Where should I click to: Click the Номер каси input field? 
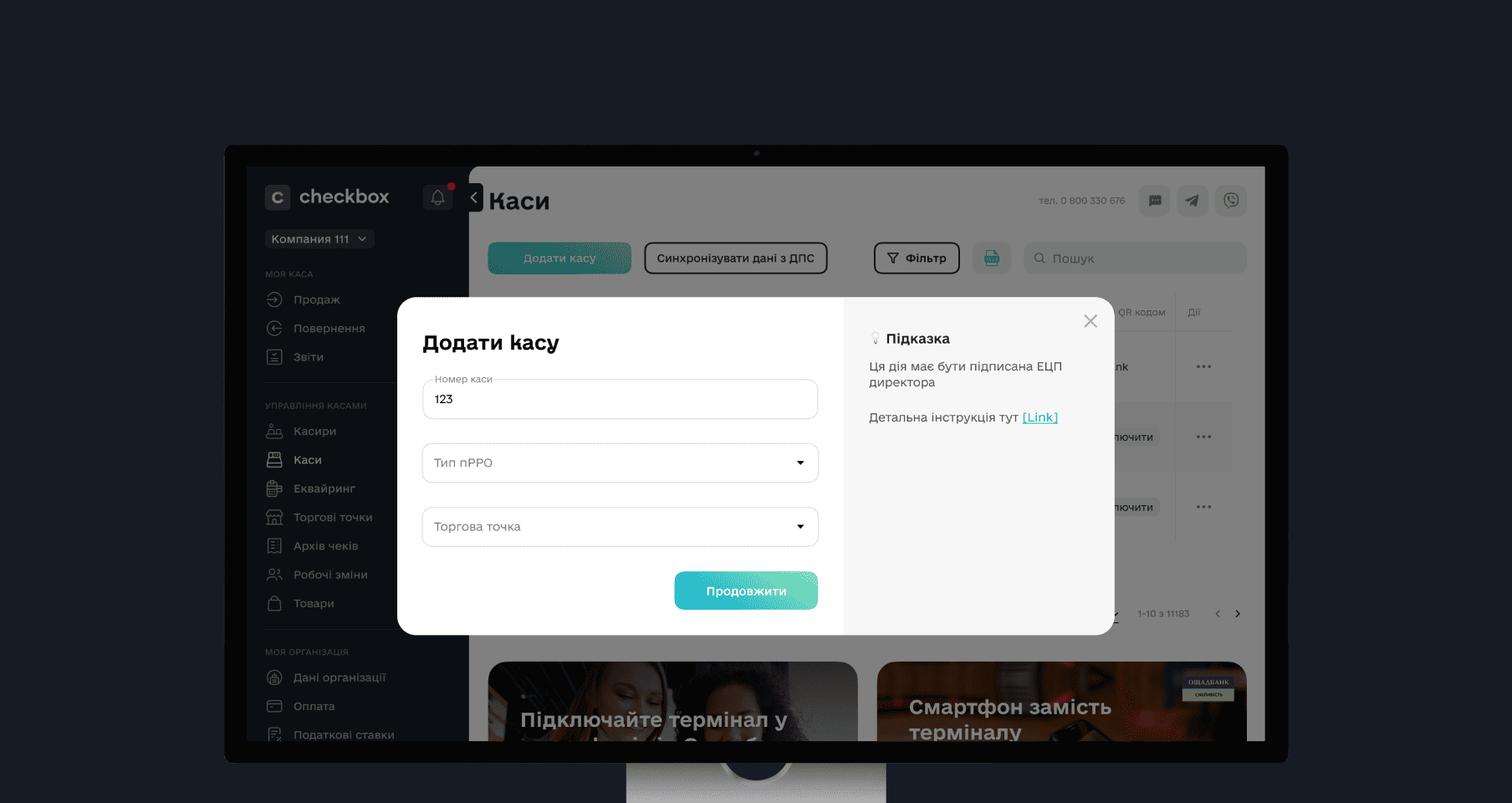coord(621,399)
